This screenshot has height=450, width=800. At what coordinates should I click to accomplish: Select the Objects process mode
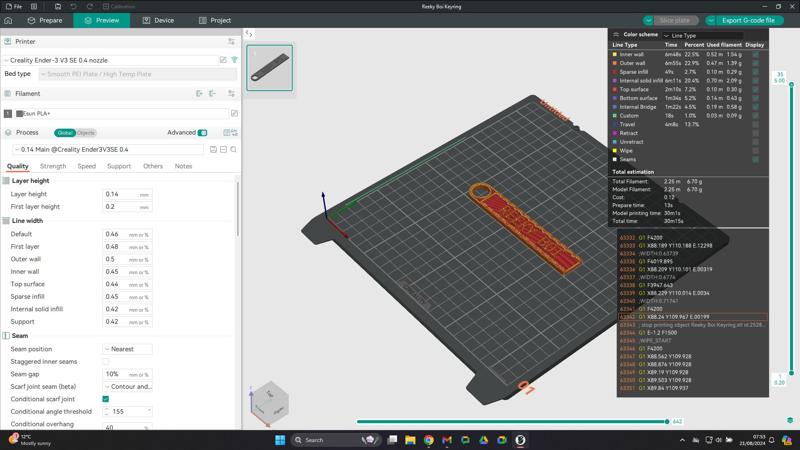(x=86, y=133)
